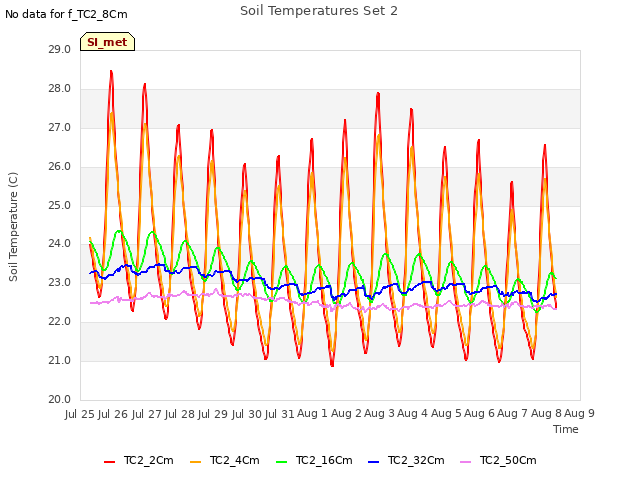Click the 21.0 y-axis tick label

pos(60,360)
